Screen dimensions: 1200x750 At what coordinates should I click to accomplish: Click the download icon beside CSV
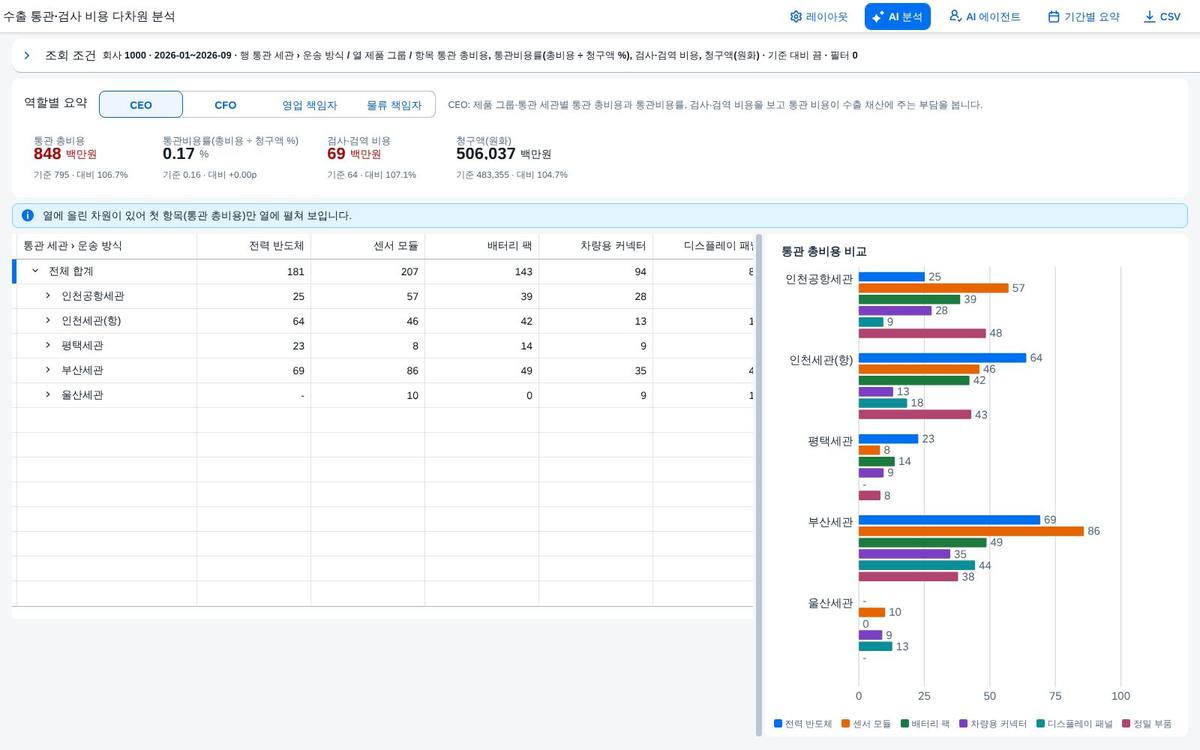[1149, 17]
